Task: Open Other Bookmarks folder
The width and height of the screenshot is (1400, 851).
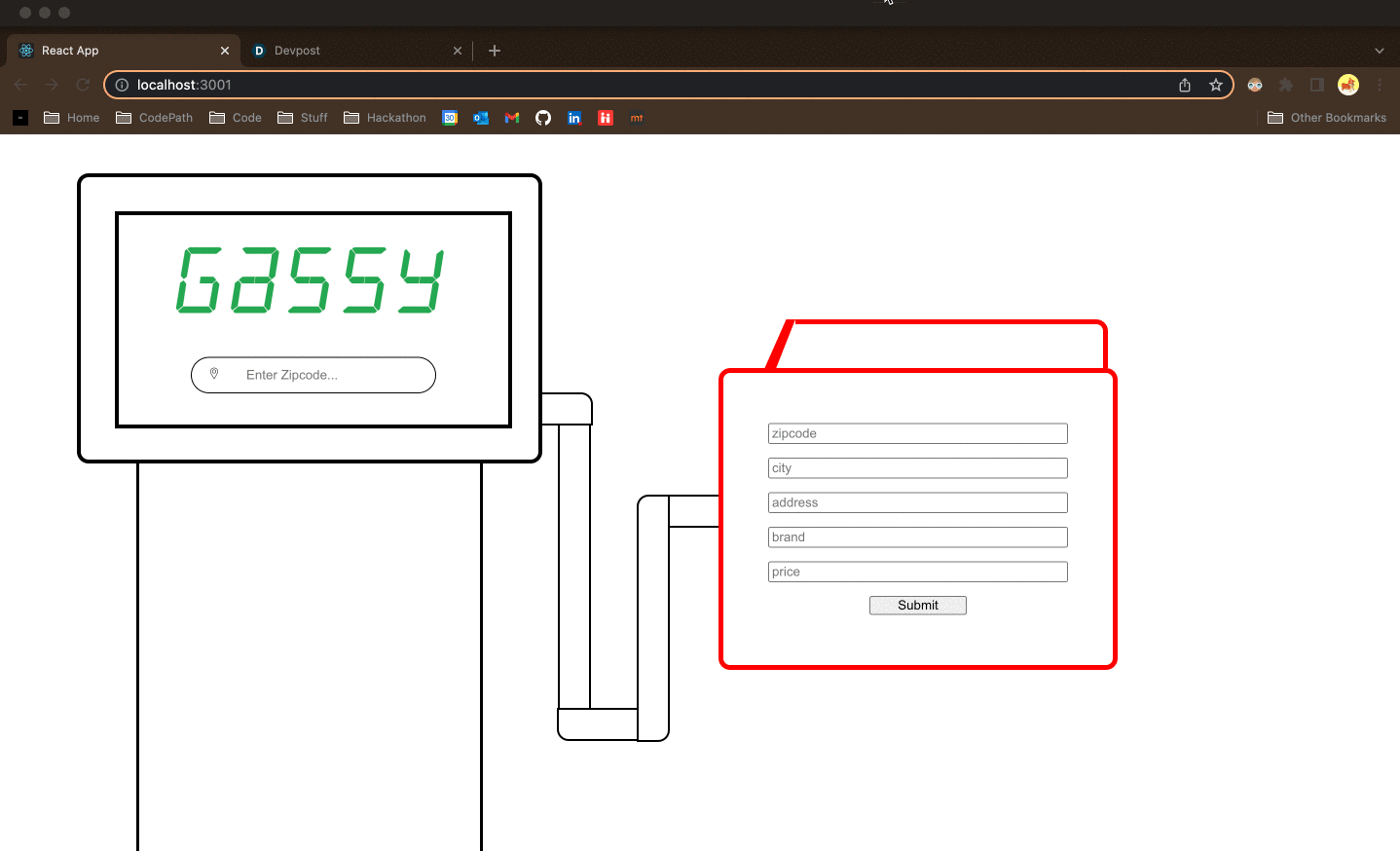Action: (x=1327, y=118)
